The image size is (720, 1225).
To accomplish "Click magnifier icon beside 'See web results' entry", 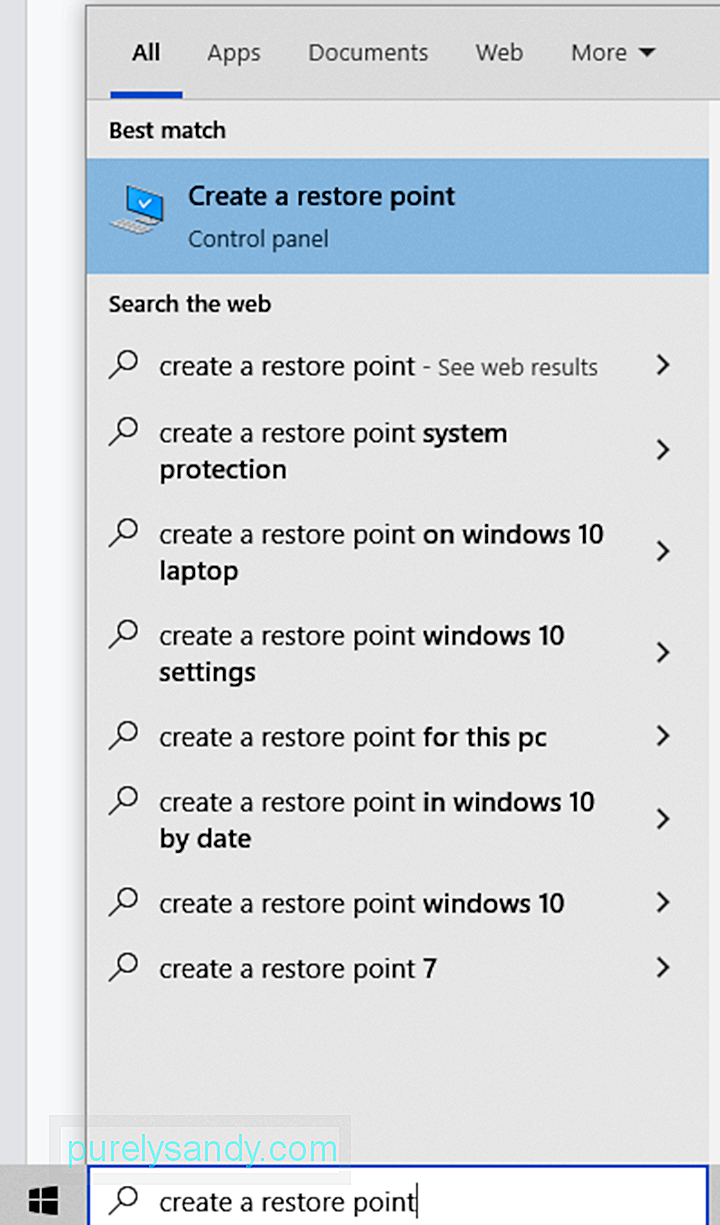I will click(124, 364).
